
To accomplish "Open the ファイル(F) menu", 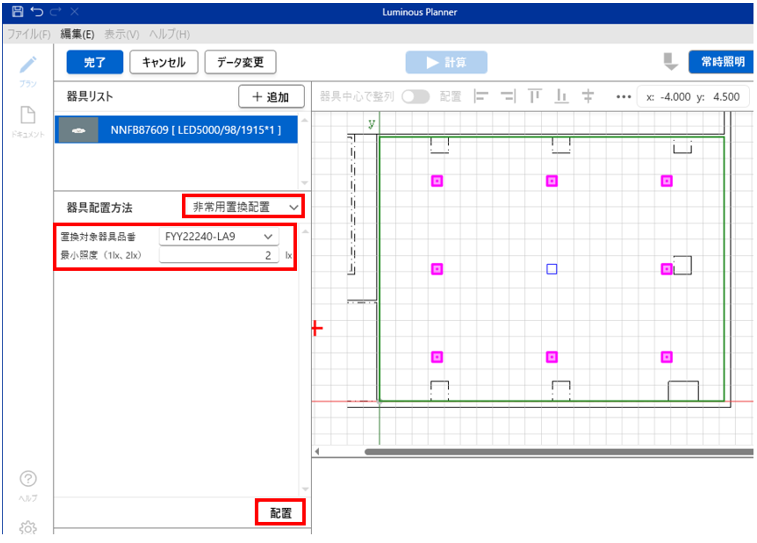I will click(28, 33).
